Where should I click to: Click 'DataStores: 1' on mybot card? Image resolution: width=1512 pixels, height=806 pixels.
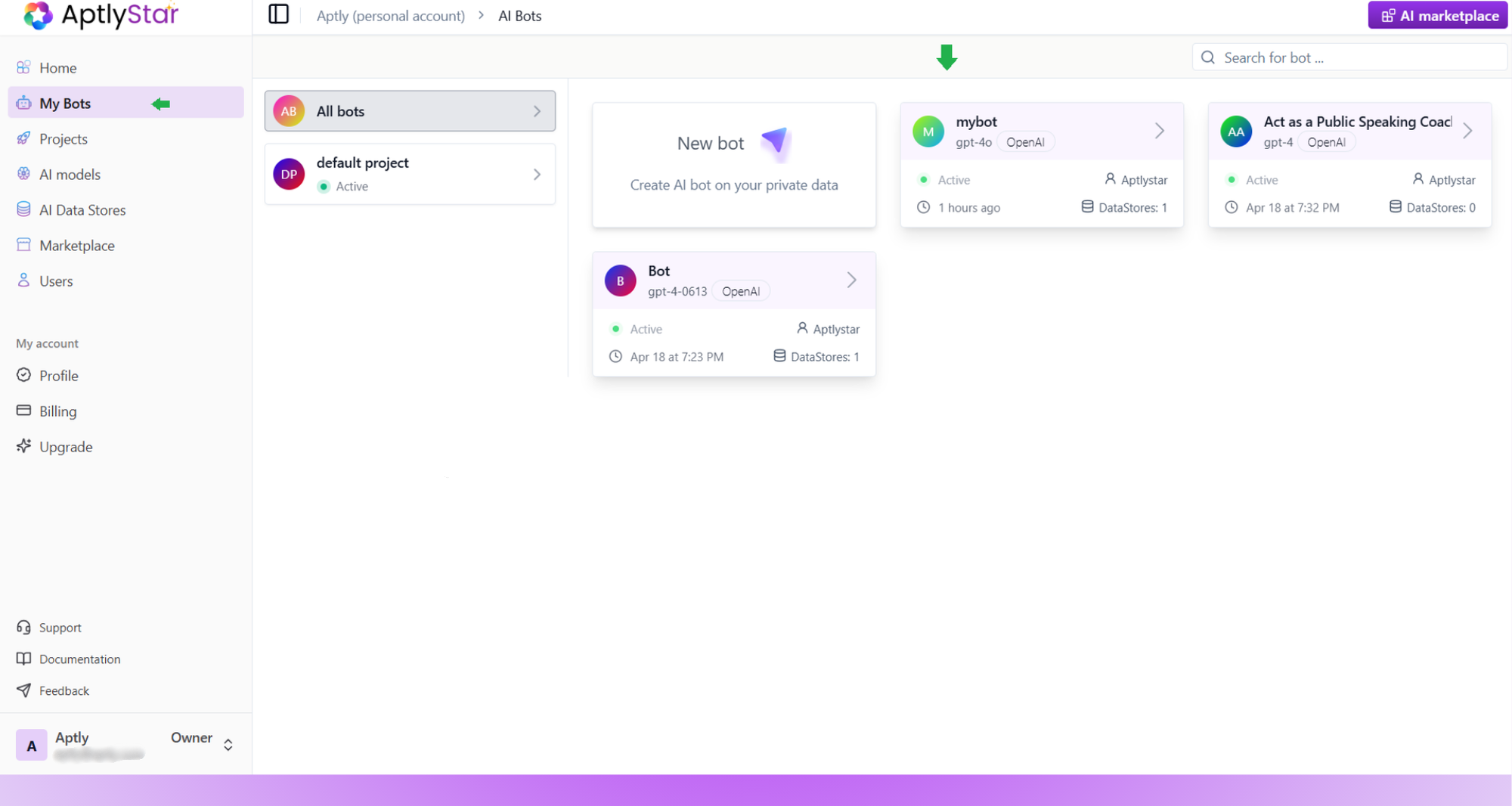point(1132,207)
